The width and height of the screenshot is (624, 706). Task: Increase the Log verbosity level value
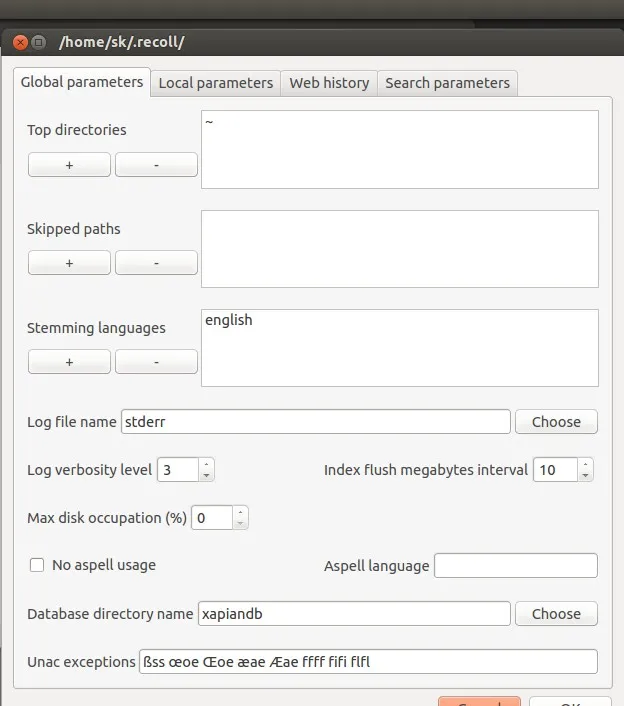(x=206, y=464)
